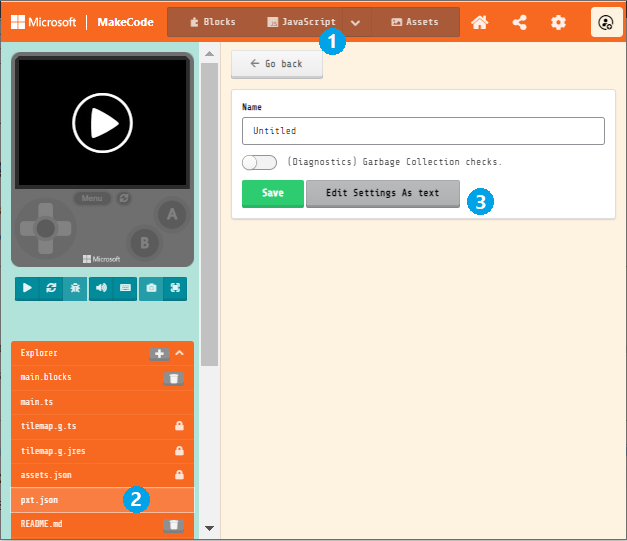Switch to the JavaScript editor tab
Viewport: 627px width, 541px height.
pos(302,22)
